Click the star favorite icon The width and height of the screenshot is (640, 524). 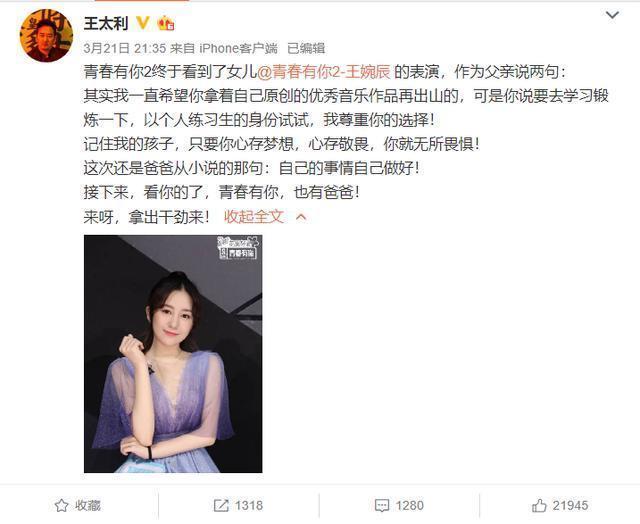point(62,506)
